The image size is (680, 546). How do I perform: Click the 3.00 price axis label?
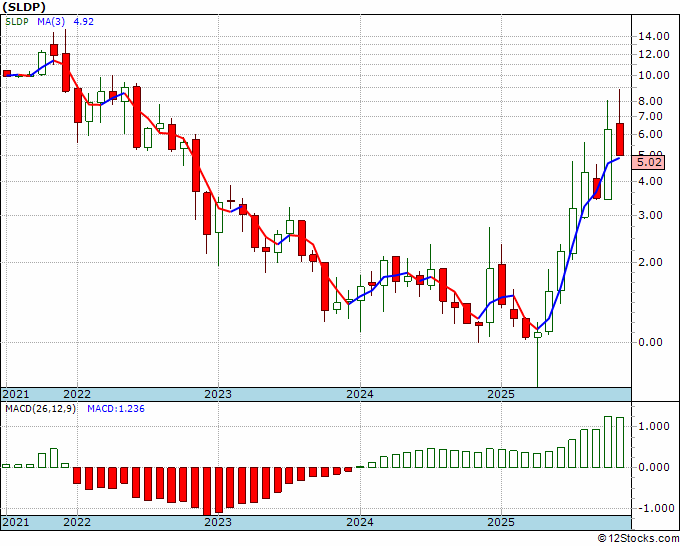pyautogui.click(x=651, y=216)
